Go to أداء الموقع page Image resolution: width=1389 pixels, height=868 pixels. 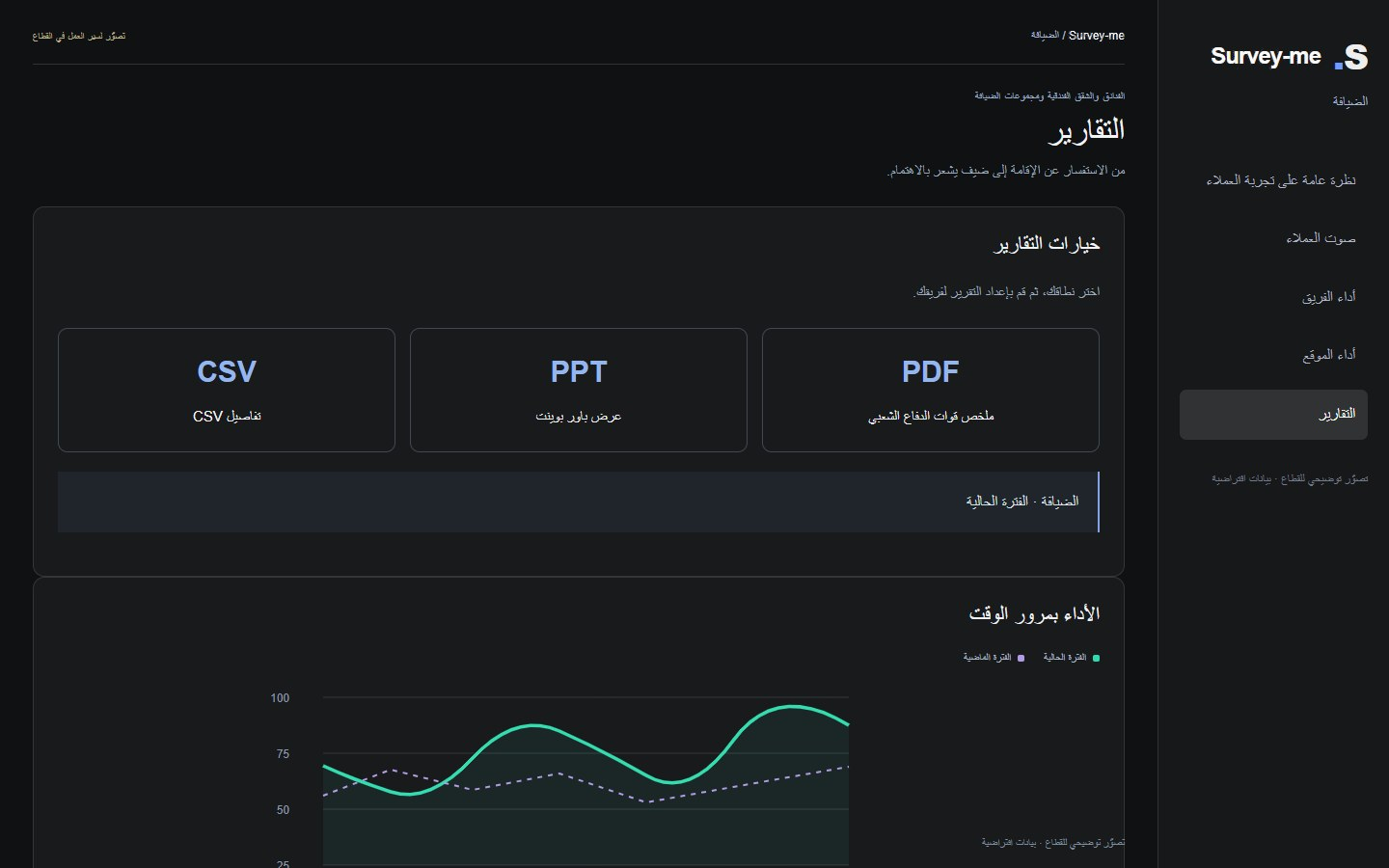point(1273,355)
